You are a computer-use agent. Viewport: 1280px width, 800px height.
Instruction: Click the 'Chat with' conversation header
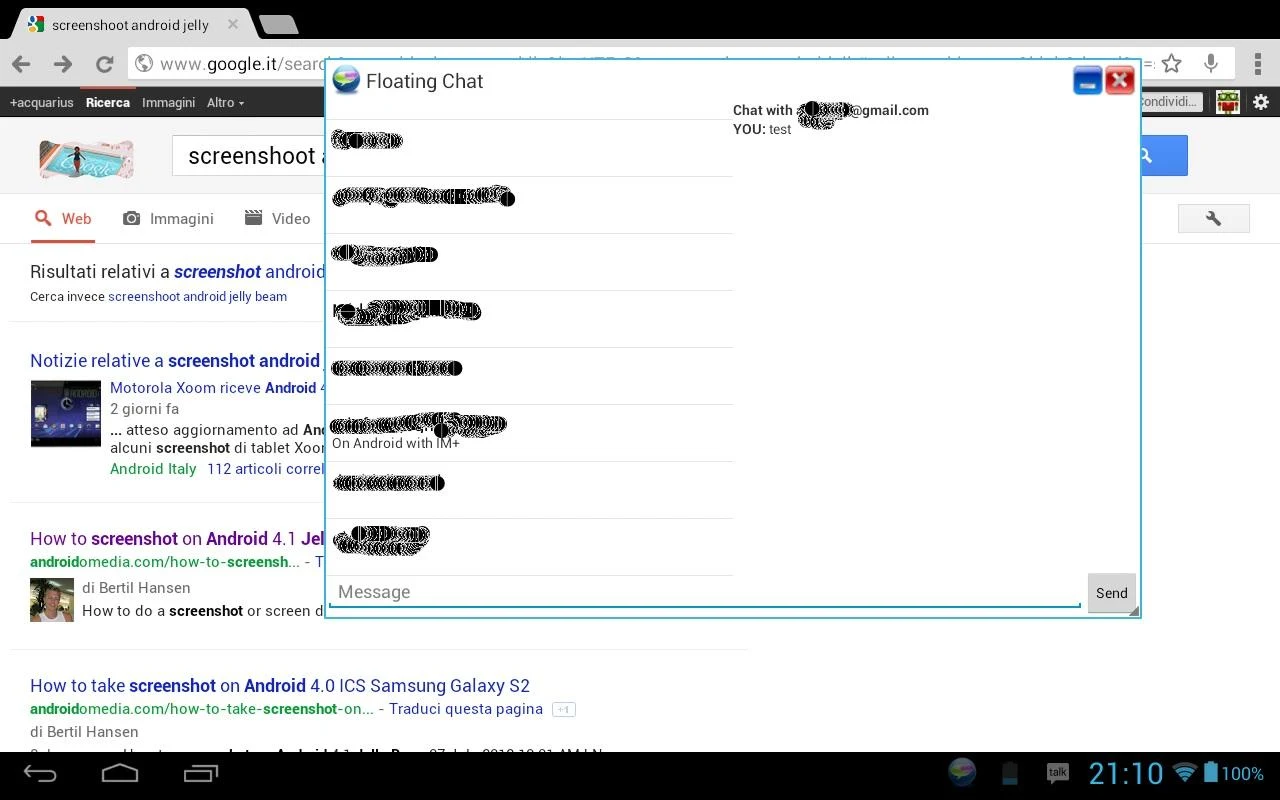[x=831, y=110]
